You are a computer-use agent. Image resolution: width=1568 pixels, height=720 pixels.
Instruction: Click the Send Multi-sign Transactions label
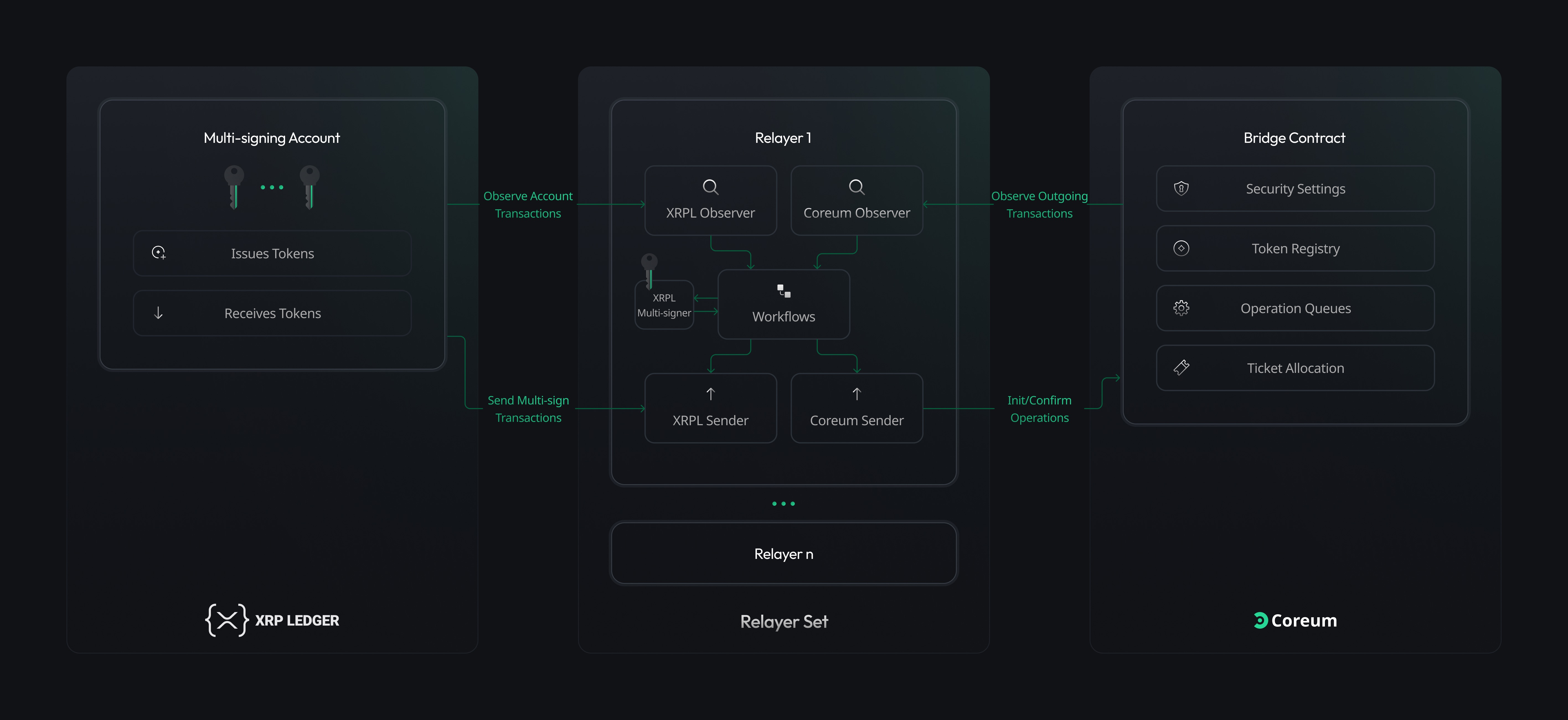528,409
